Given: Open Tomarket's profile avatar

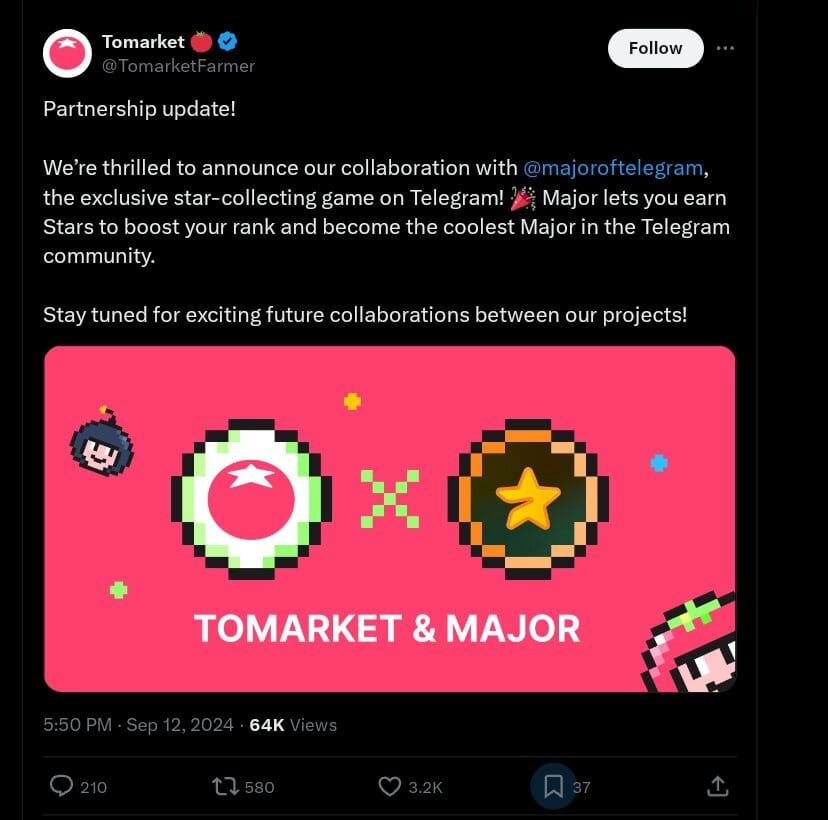Looking at the screenshot, I should [x=67, y=53].
